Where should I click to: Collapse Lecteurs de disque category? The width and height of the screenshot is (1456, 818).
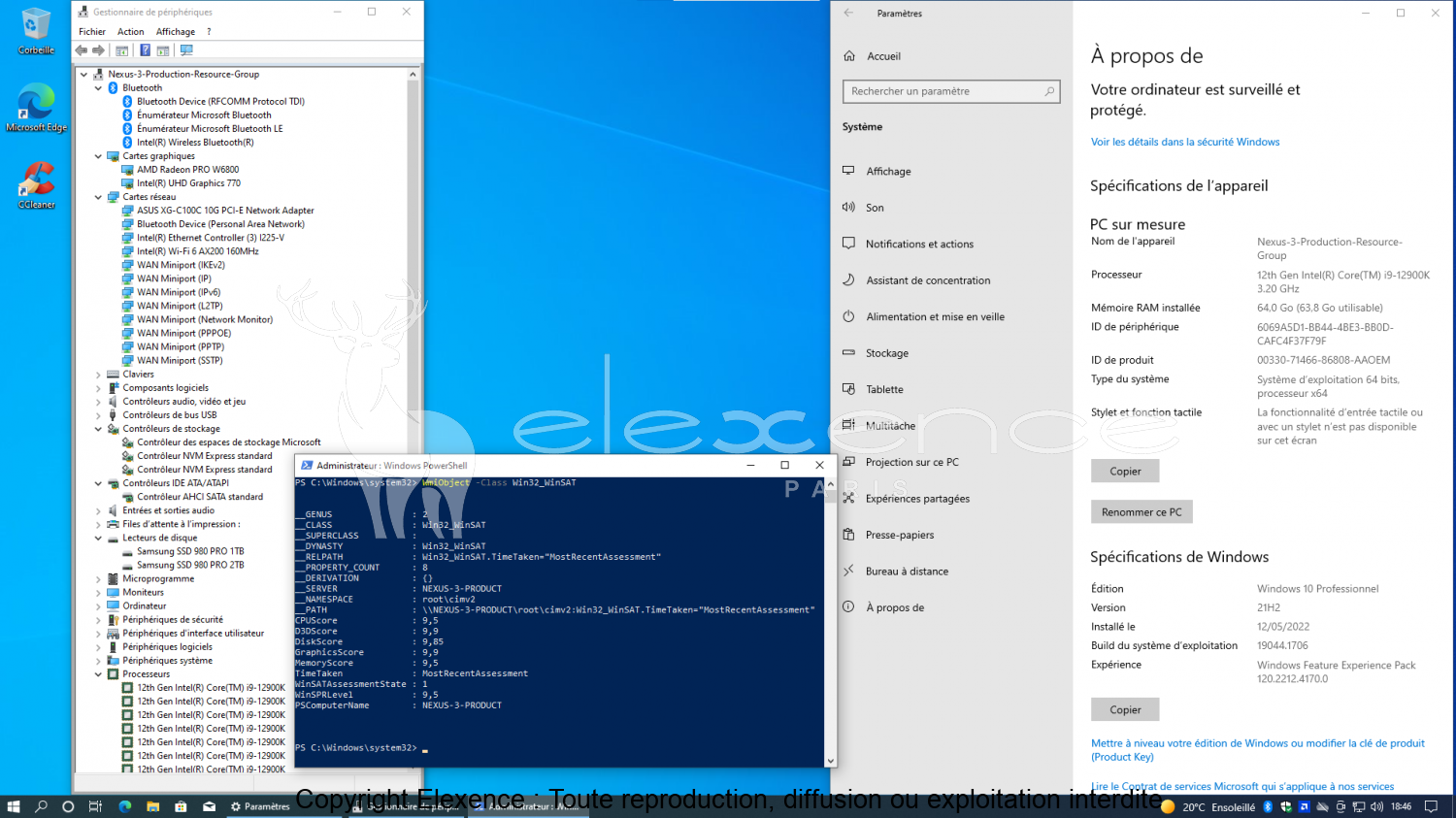pyautogui.click(x=98, y=538)
